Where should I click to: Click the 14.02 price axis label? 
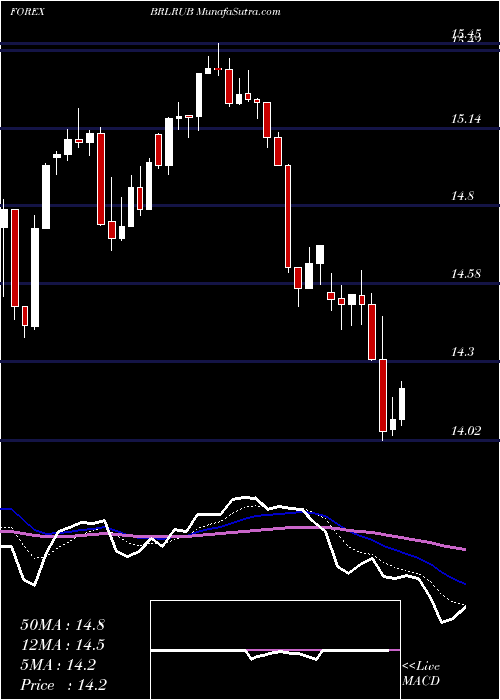pyautogui.click(x=466, y=431)
